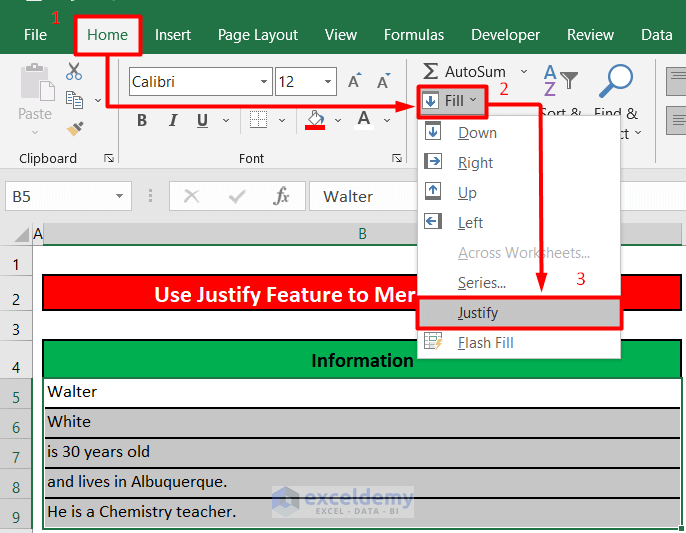Click the Insert Function fx icon
The height and width of the screenshot is (533, 686).
pos(281,196)
